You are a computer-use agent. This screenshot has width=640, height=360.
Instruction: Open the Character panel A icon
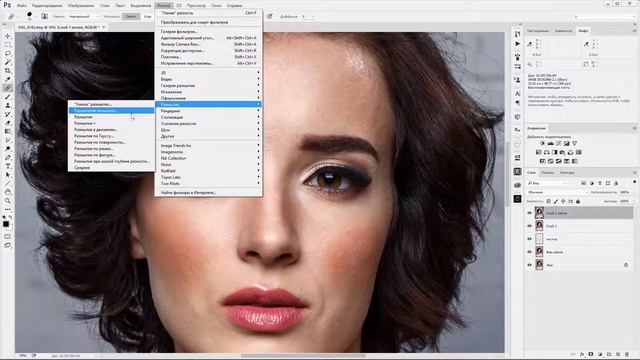point(518,94)
